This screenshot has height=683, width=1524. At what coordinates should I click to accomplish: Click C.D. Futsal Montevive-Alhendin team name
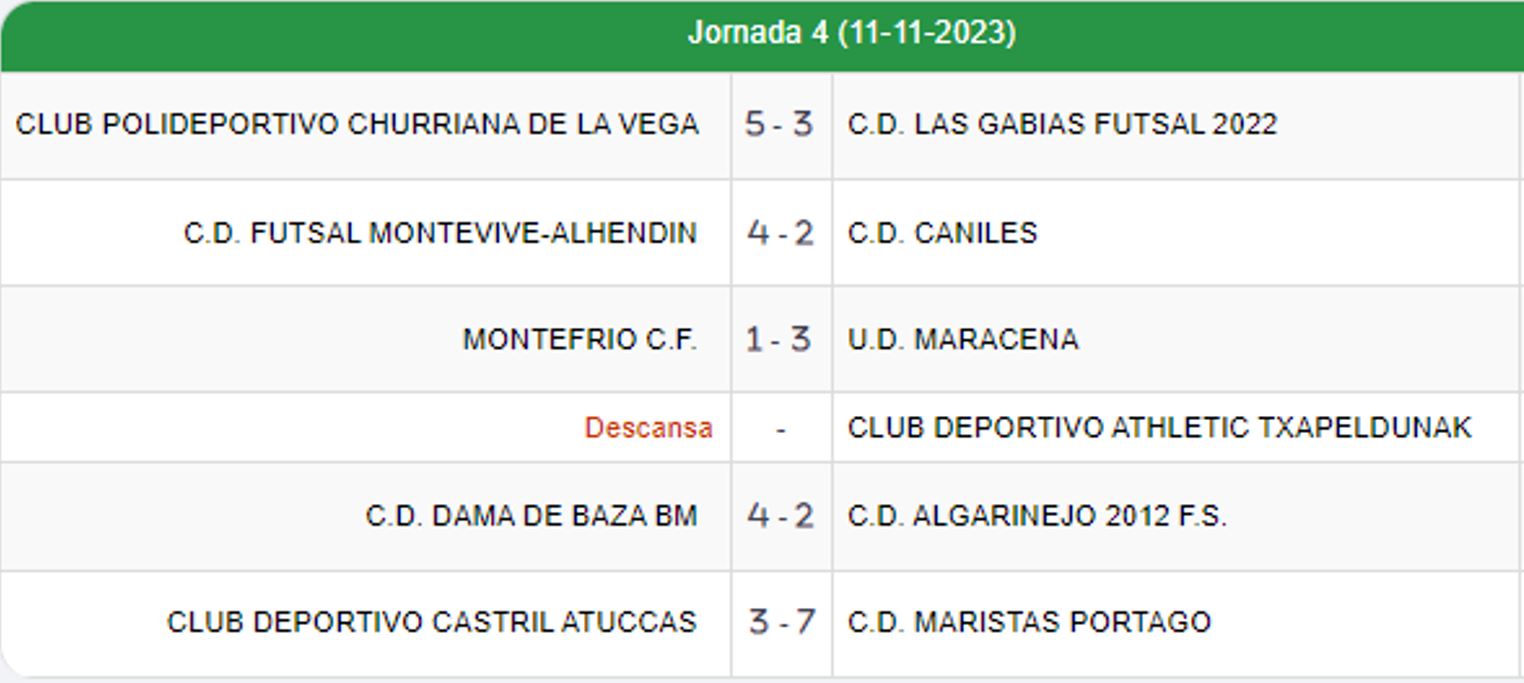click(440, 233)
